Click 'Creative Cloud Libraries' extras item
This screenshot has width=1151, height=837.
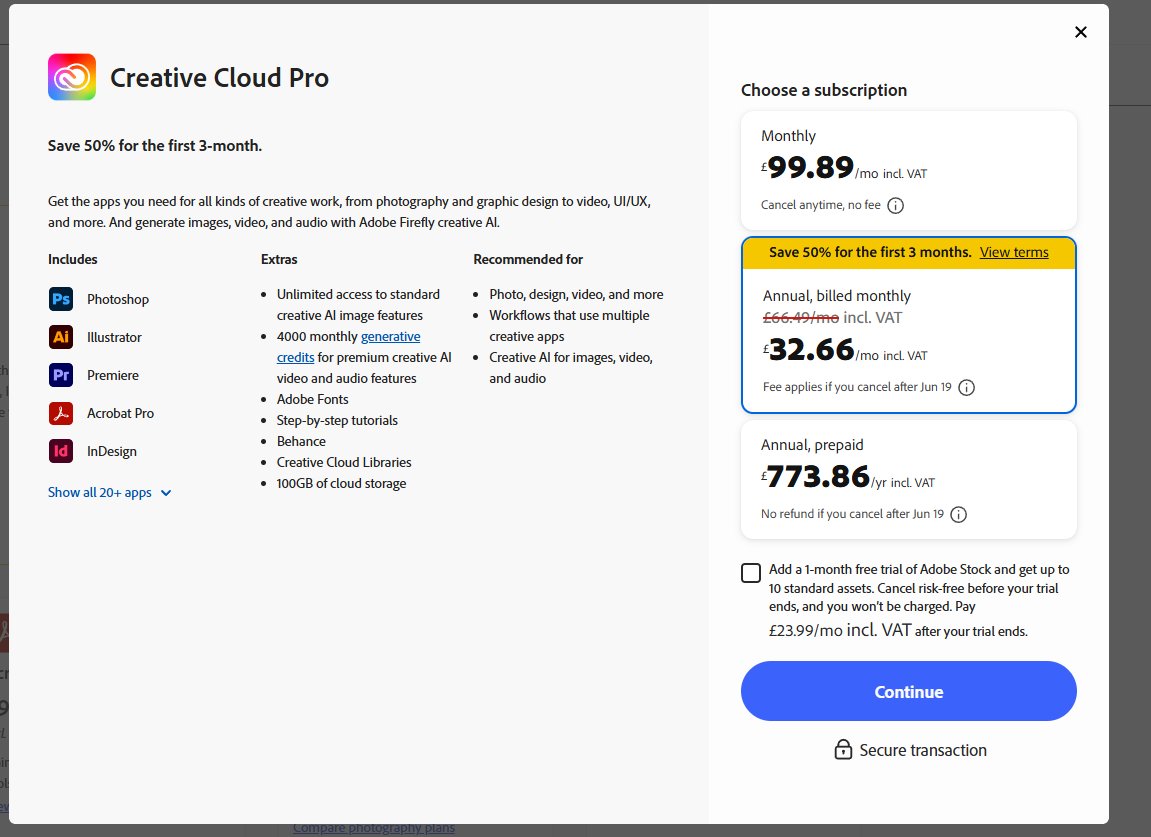[344, 463]
